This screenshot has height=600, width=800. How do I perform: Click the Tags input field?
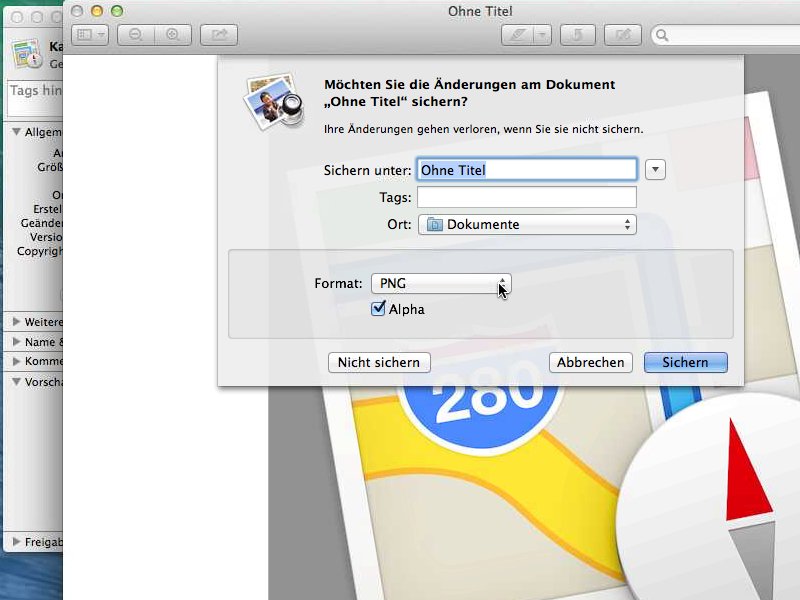(x=527, y=197)
